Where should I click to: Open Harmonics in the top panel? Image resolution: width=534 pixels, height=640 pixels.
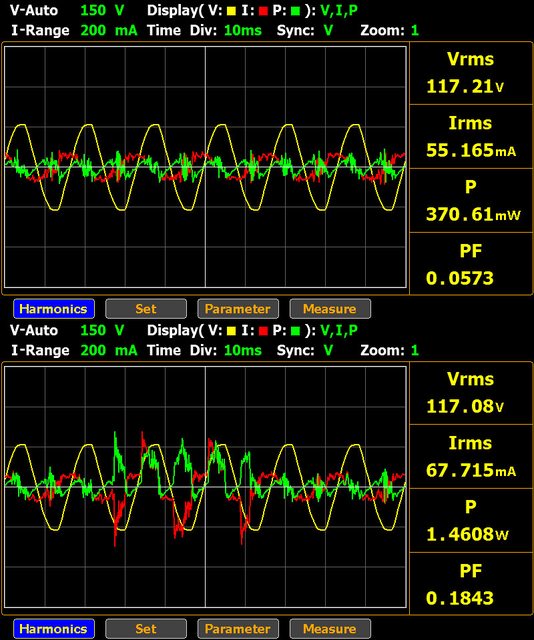click(54, 309)
